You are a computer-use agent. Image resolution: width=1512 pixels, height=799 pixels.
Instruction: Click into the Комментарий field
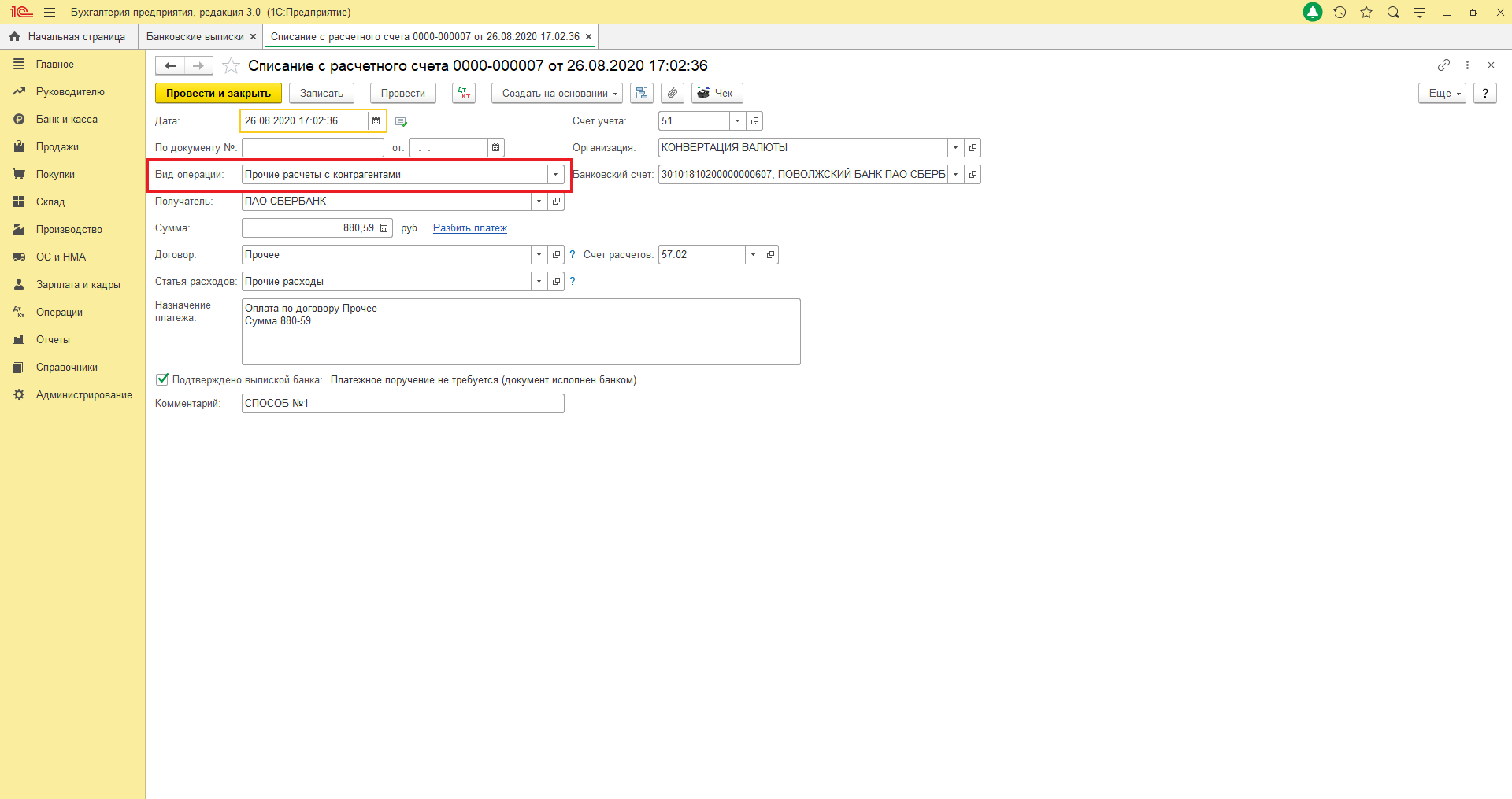(402, 404)
